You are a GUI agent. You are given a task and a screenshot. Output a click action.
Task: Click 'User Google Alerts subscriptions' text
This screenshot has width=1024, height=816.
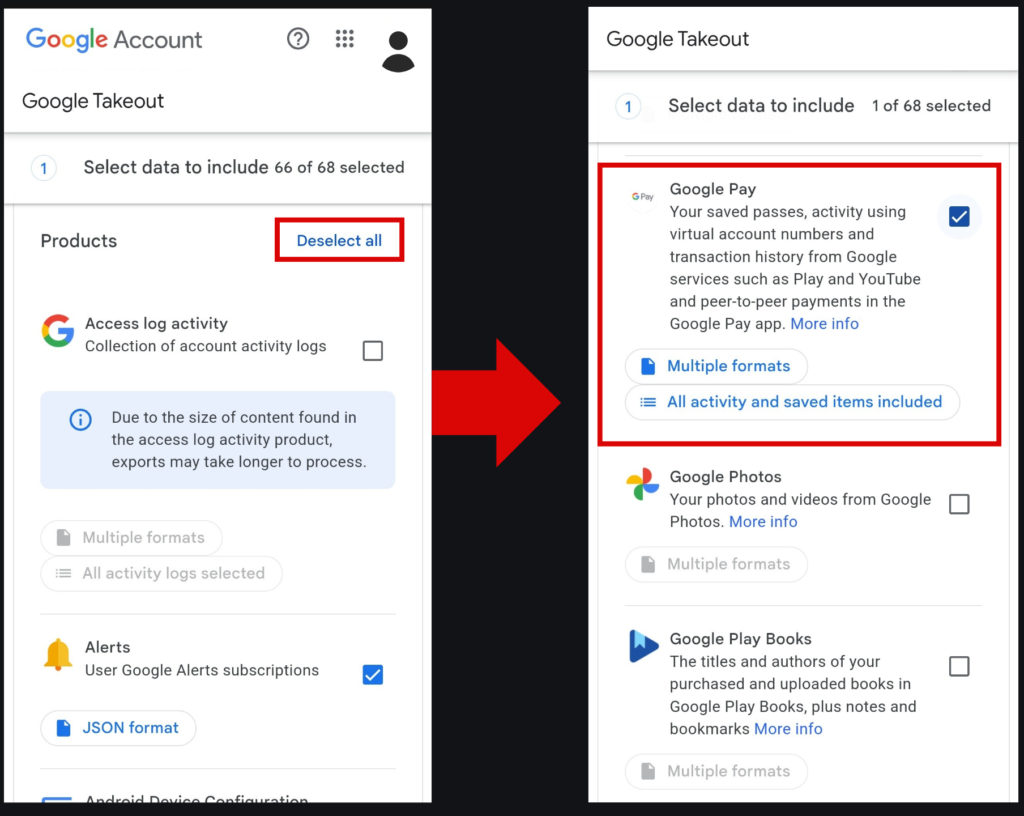pos(202,670)
